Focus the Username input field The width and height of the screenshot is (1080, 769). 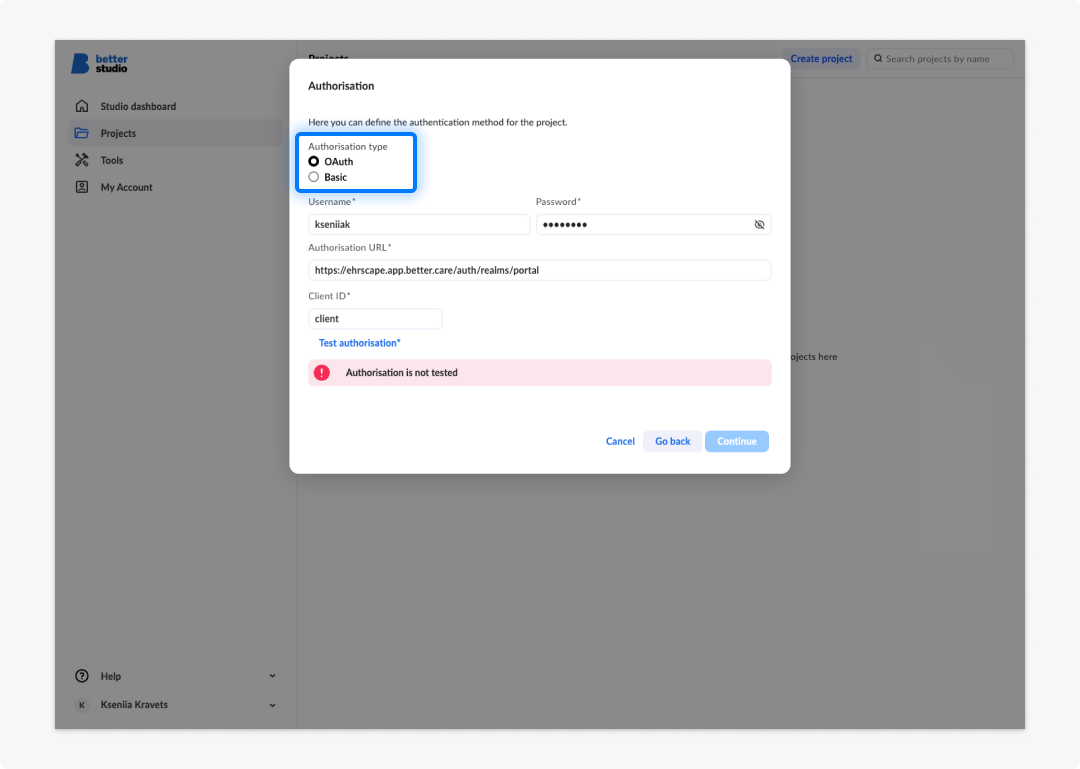click(x=419, y=225)
